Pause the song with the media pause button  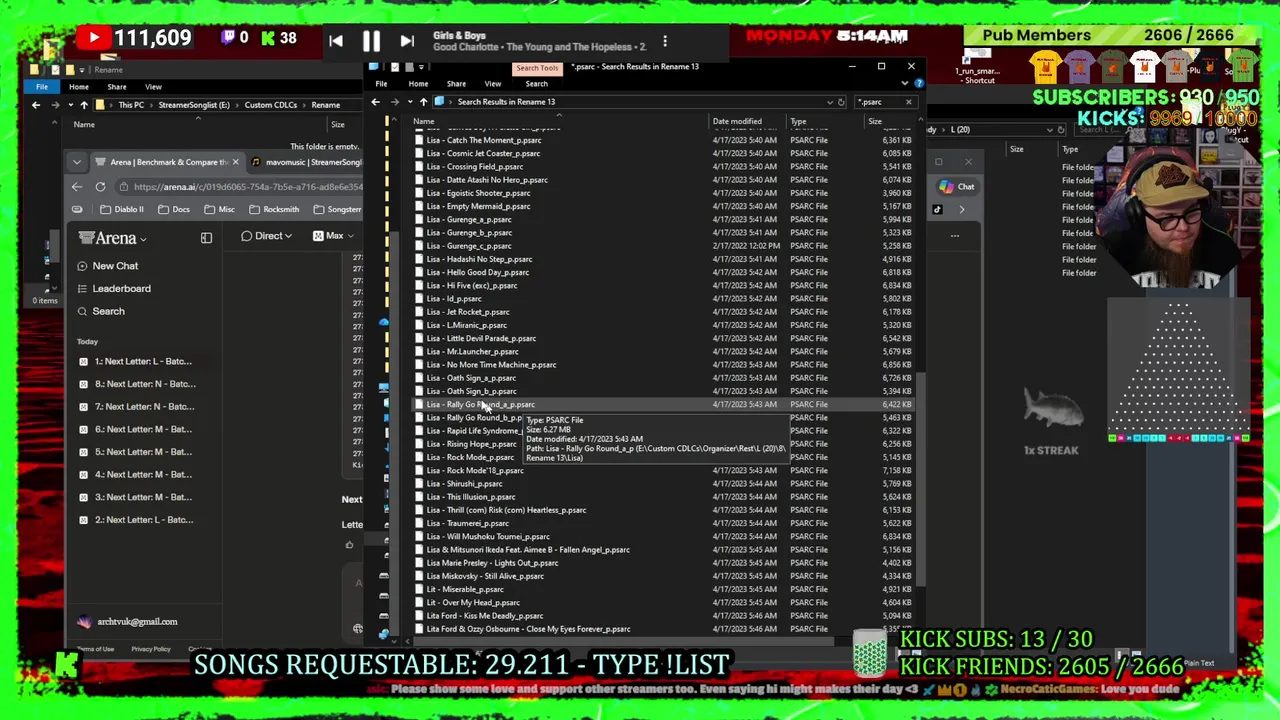[371, 41]
